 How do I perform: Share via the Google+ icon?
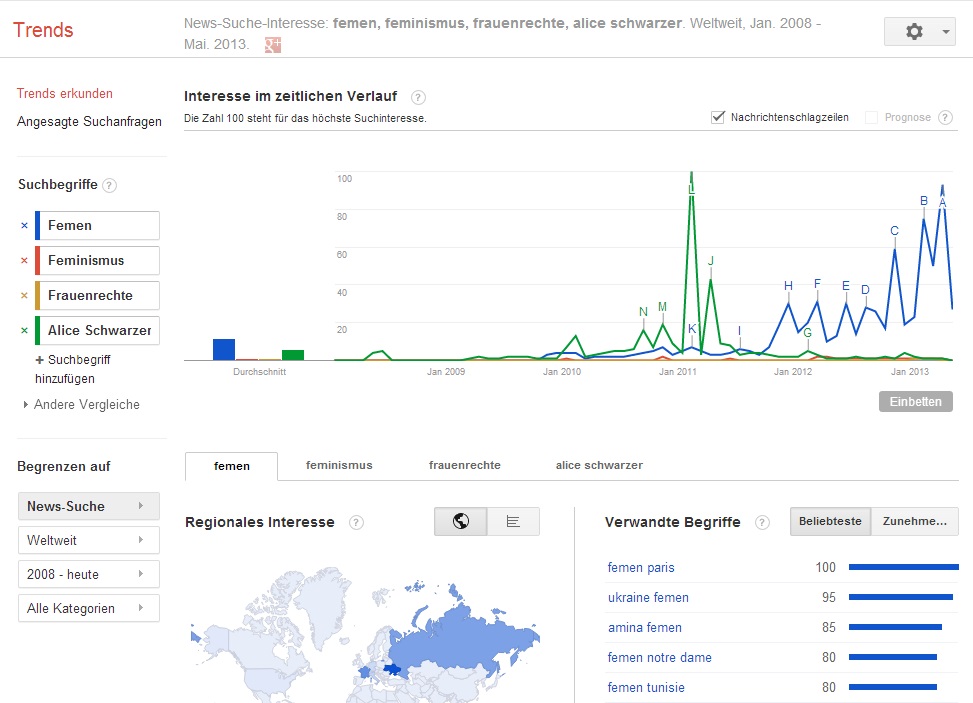(273, 45)
